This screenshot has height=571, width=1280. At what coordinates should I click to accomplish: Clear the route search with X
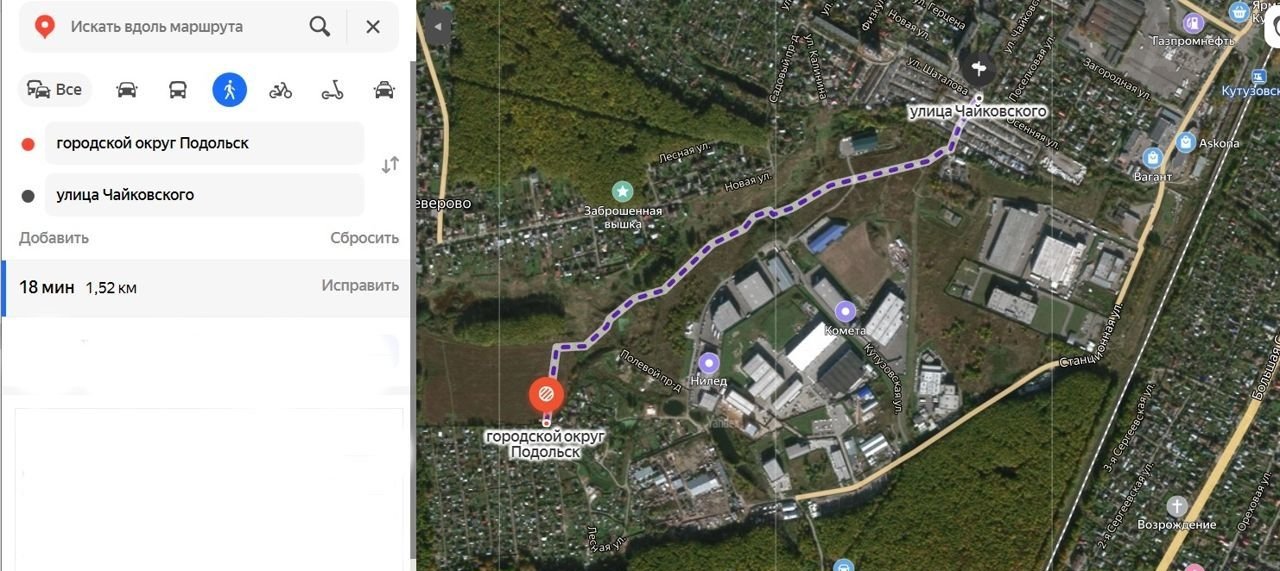click(x=373, y=27)
